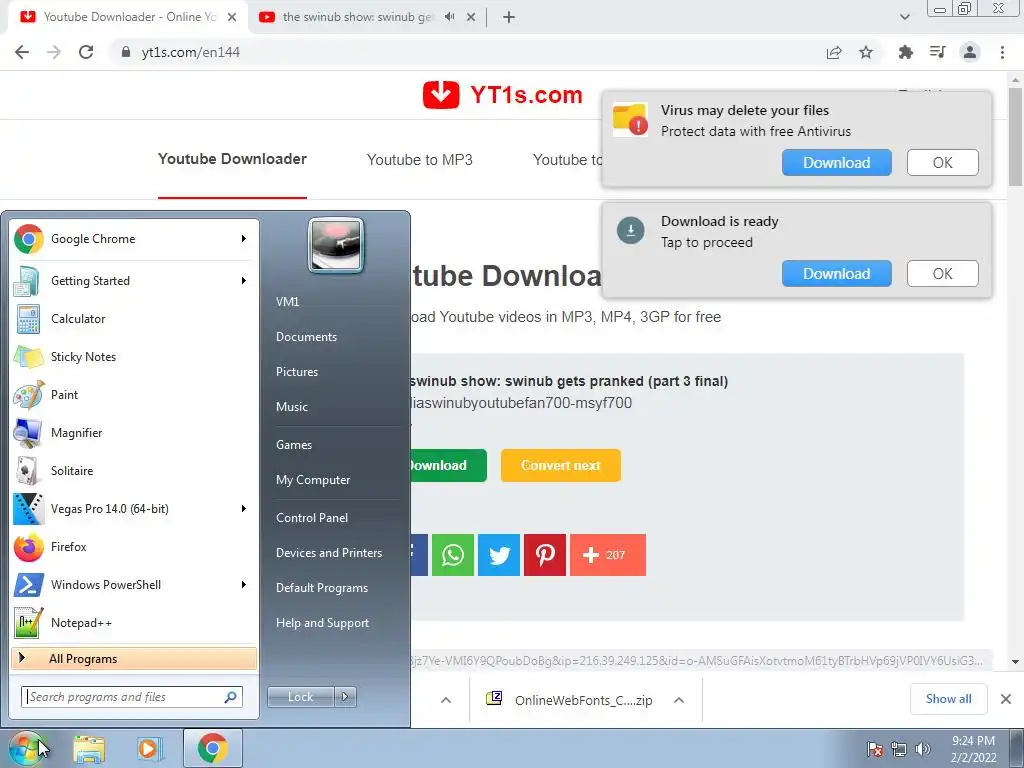Open Default Programs in Start menu
1024x768 pixels.
coord(322,588)
